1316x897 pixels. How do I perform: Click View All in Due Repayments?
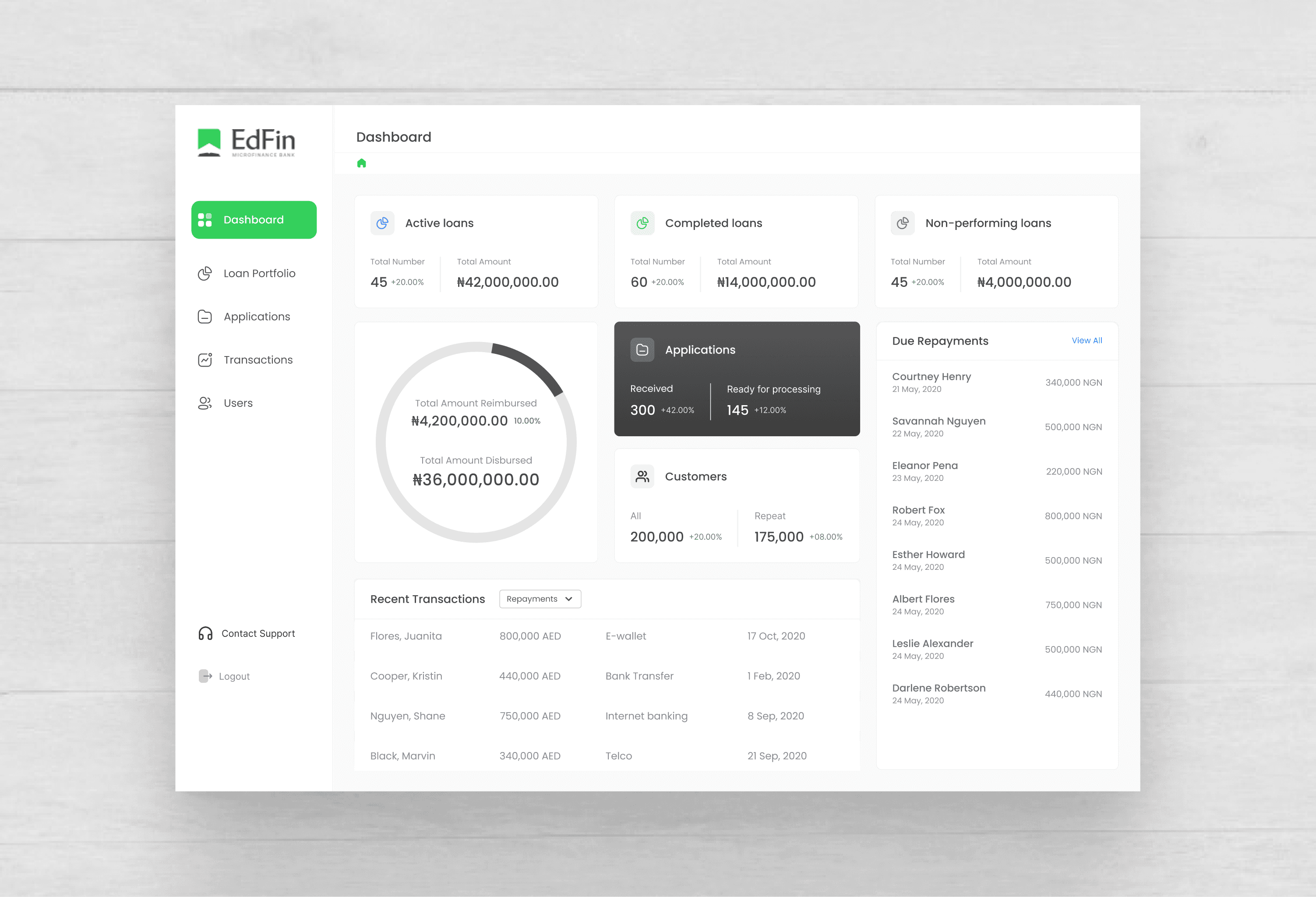tap(1086, 340)
